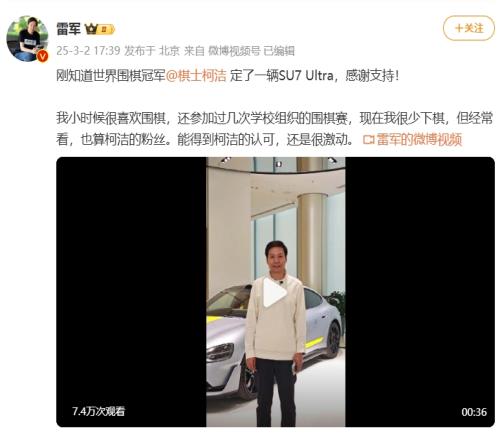This screenshot has height=440, width=500.
Task: Click the paragraph starting 我小时候很喜欢围棋
Action: tap(274, 129)
